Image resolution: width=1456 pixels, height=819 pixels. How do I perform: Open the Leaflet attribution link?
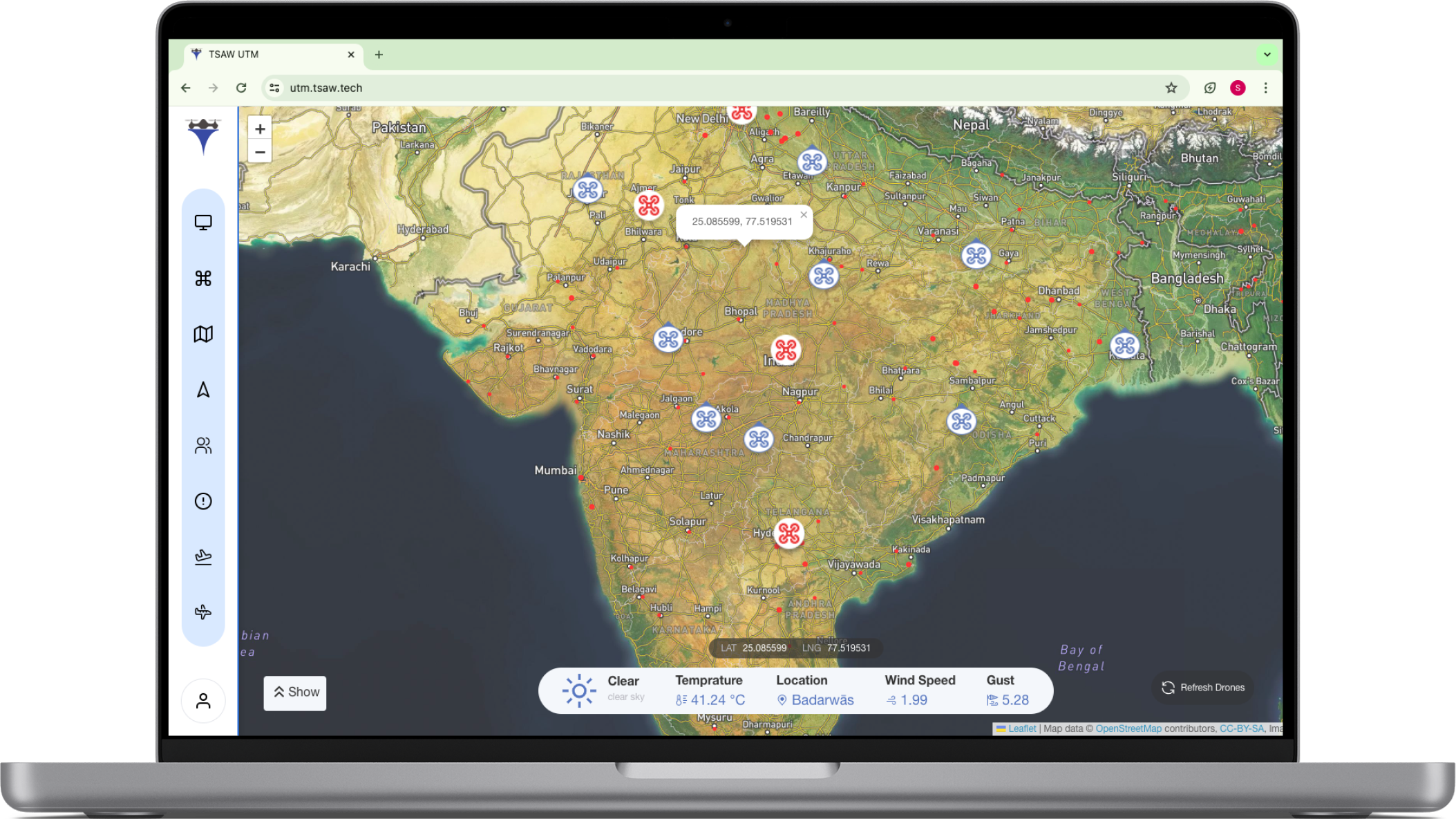click(x=1021, y=728)
